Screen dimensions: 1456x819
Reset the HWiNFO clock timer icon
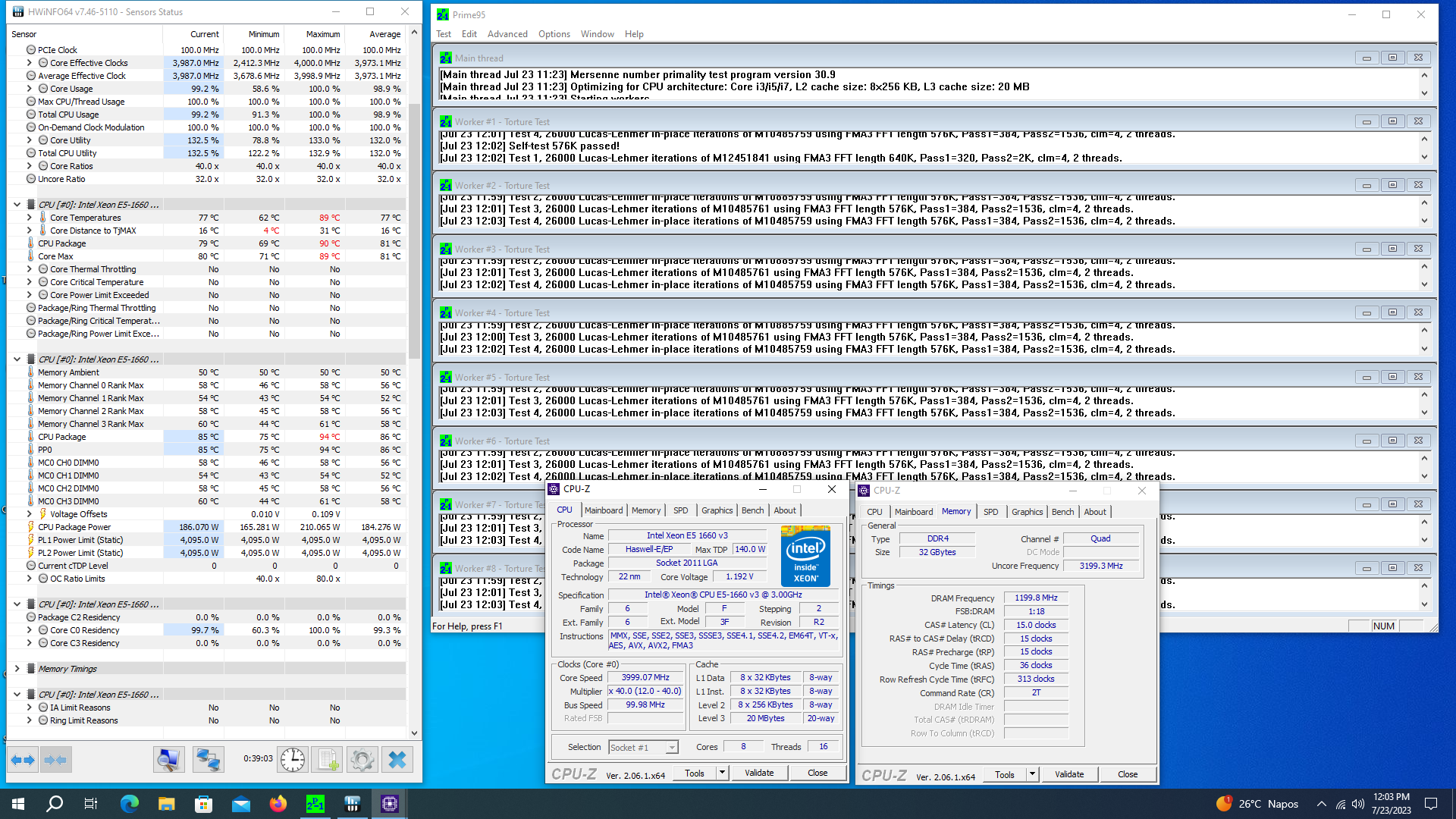pos(292,759)
